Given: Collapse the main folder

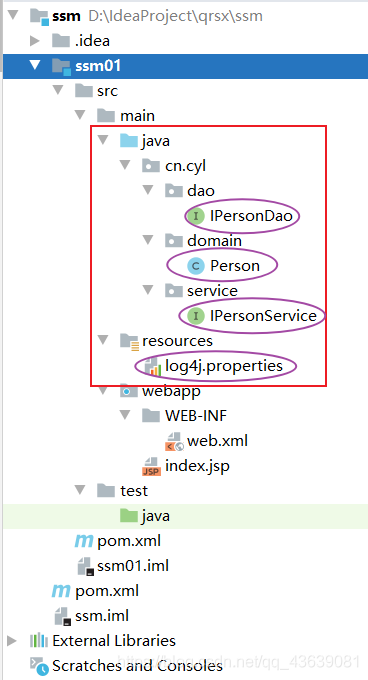Looking at the screenshot, I should [80, 115].
